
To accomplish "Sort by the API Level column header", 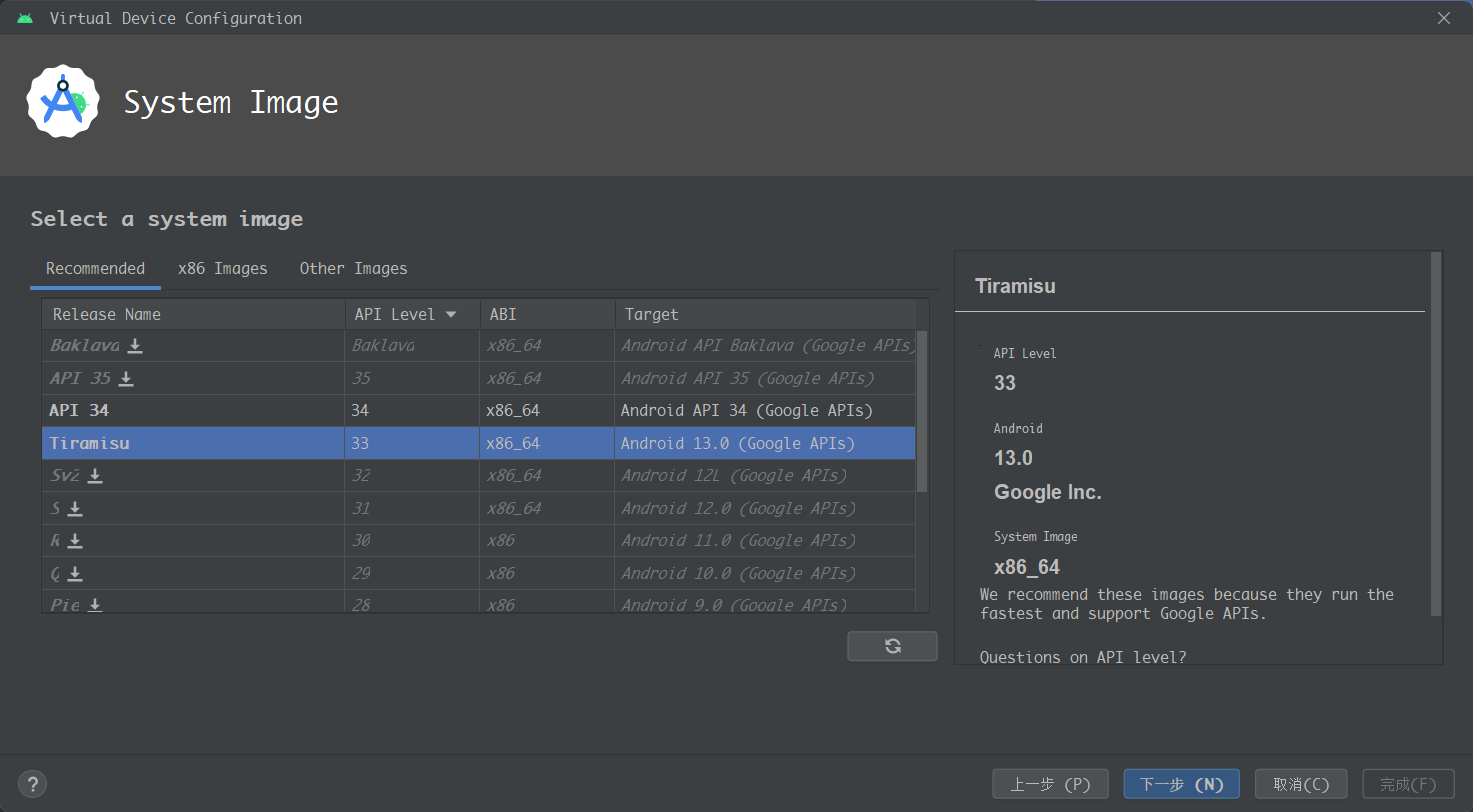I will point(412,314).
